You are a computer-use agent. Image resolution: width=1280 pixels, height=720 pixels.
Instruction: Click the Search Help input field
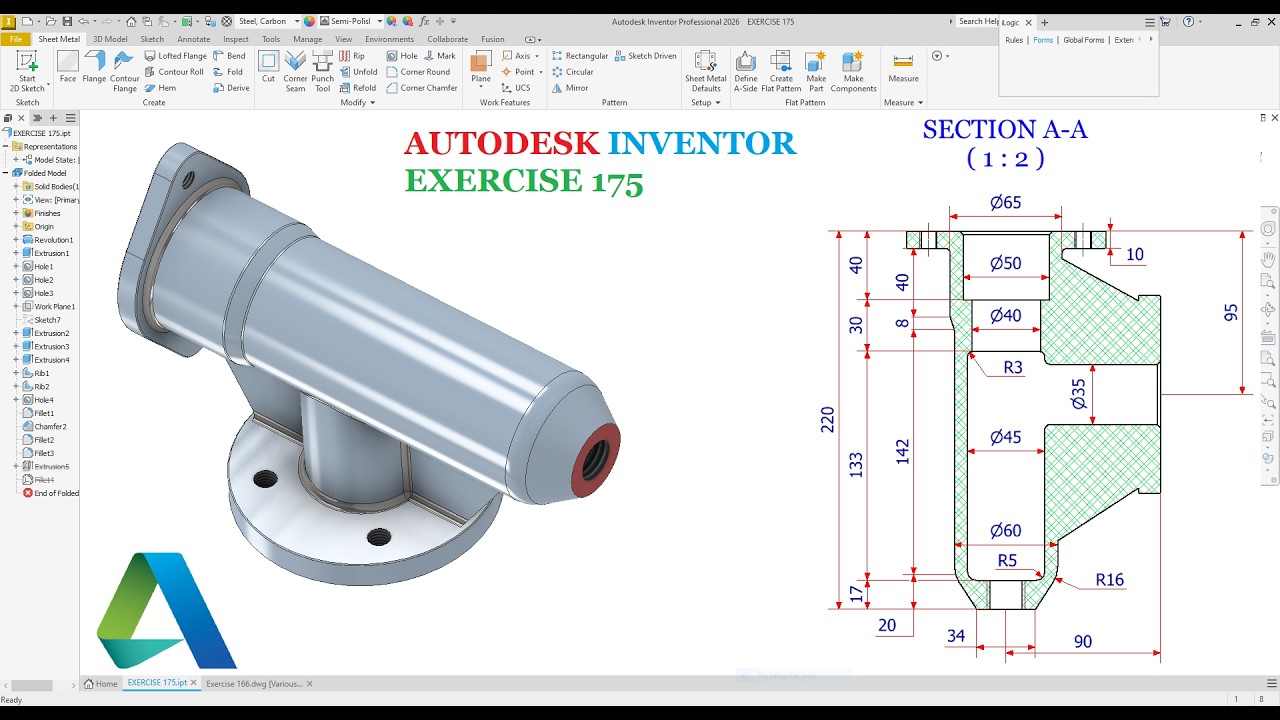point(978,21)
